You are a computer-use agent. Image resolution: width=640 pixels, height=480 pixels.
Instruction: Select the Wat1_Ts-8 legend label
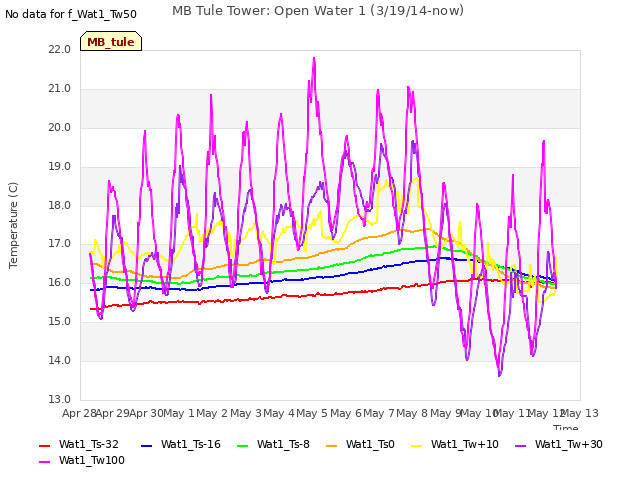click(x=283, y=444)
